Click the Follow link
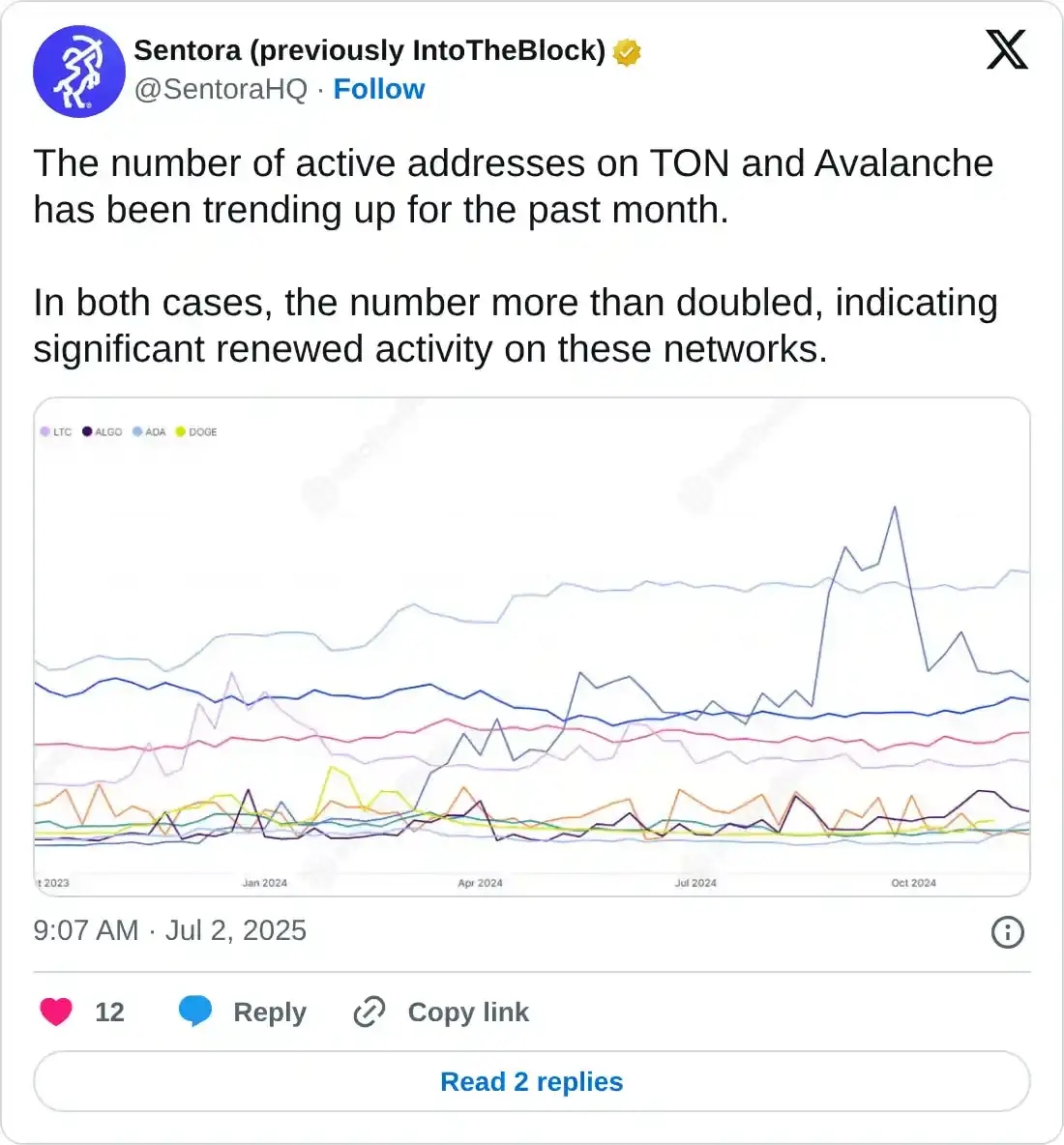Image resolution: width=1064 pixels, height=1145 pixels. [x=379, y=89]
